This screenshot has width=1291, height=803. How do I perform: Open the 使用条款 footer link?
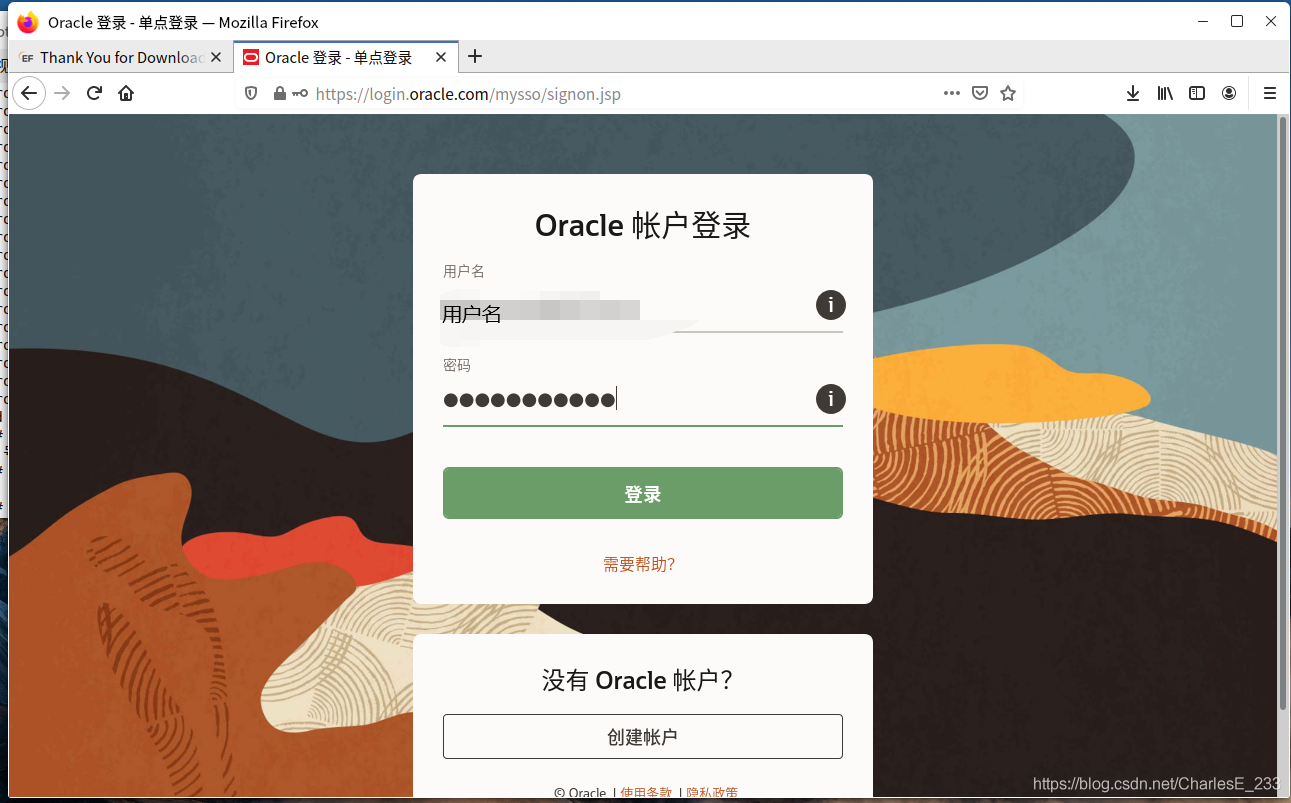tap(646, 793)
